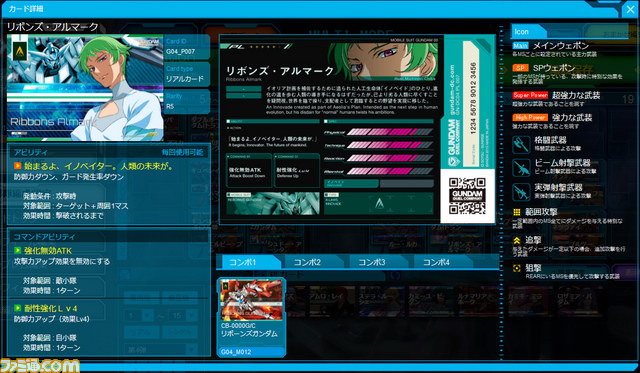
Task: Click the 強化無効ATK command ability arrow
Action: click(18, 251)
